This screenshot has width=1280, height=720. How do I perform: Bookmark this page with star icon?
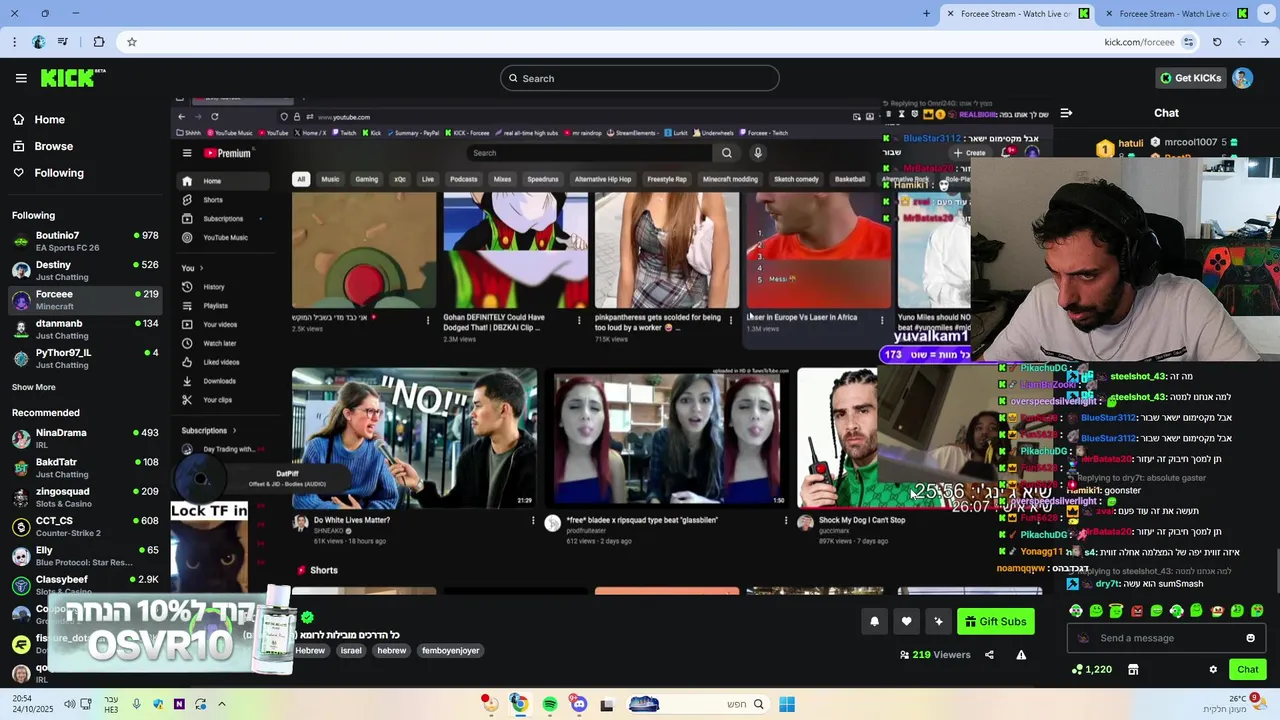(x=131, y=42)
